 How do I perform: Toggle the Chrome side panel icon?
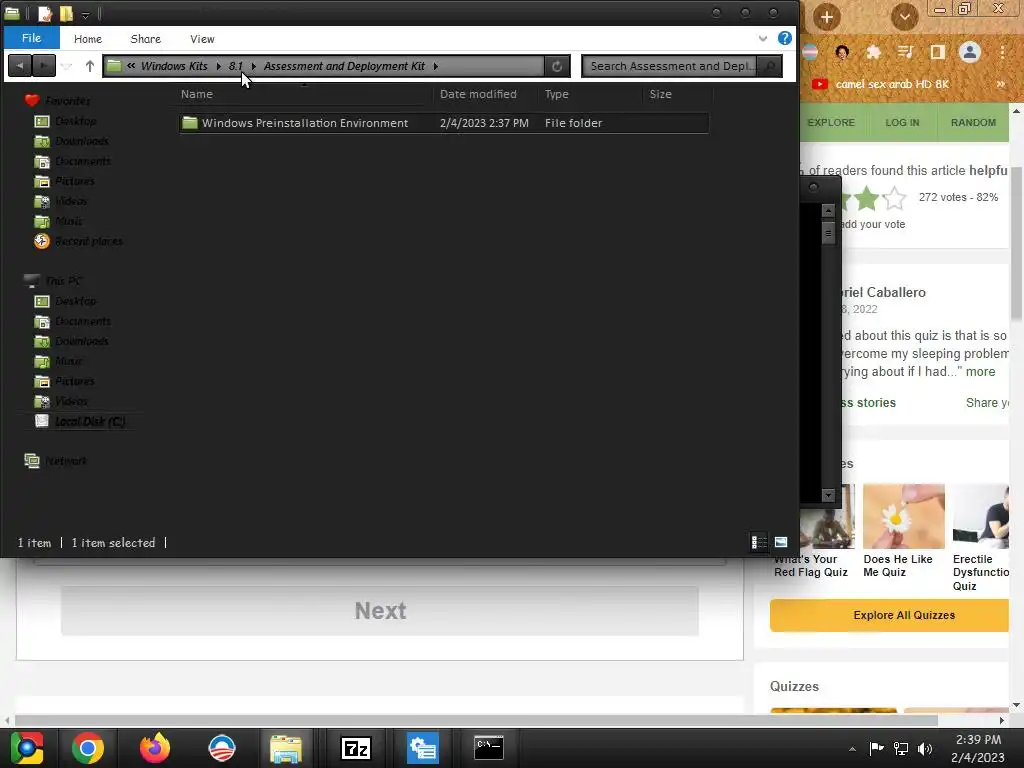[937, 52]
